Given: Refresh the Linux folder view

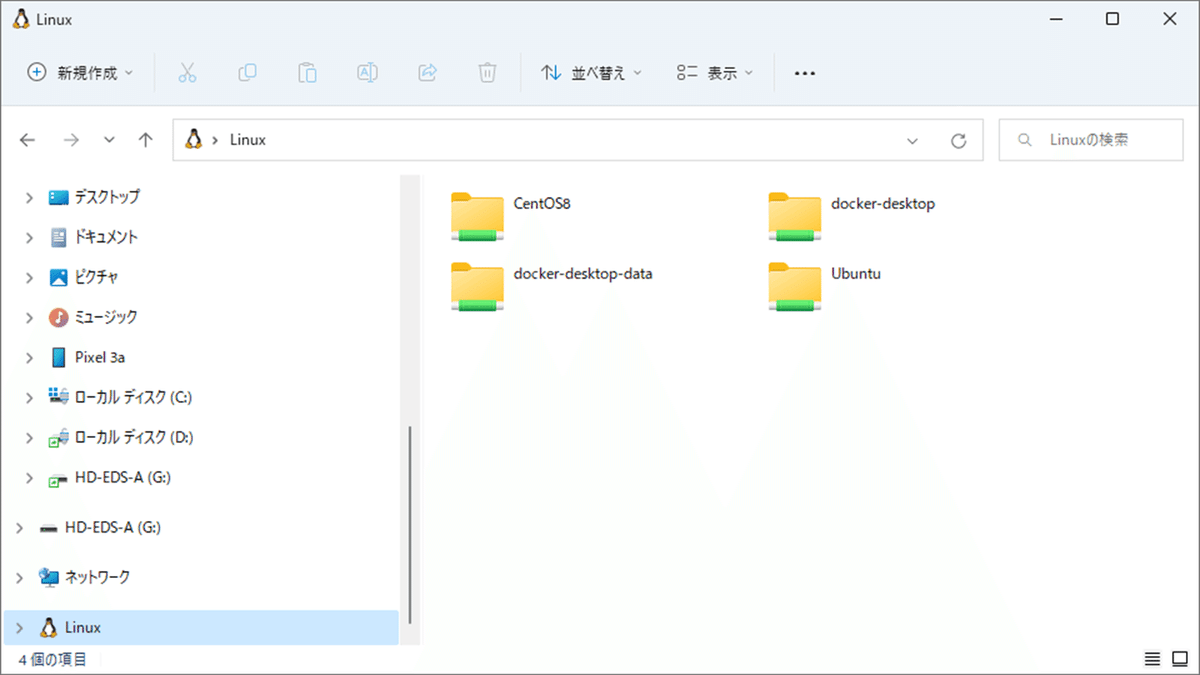Looking at the screenshot, I should point(958,141).
